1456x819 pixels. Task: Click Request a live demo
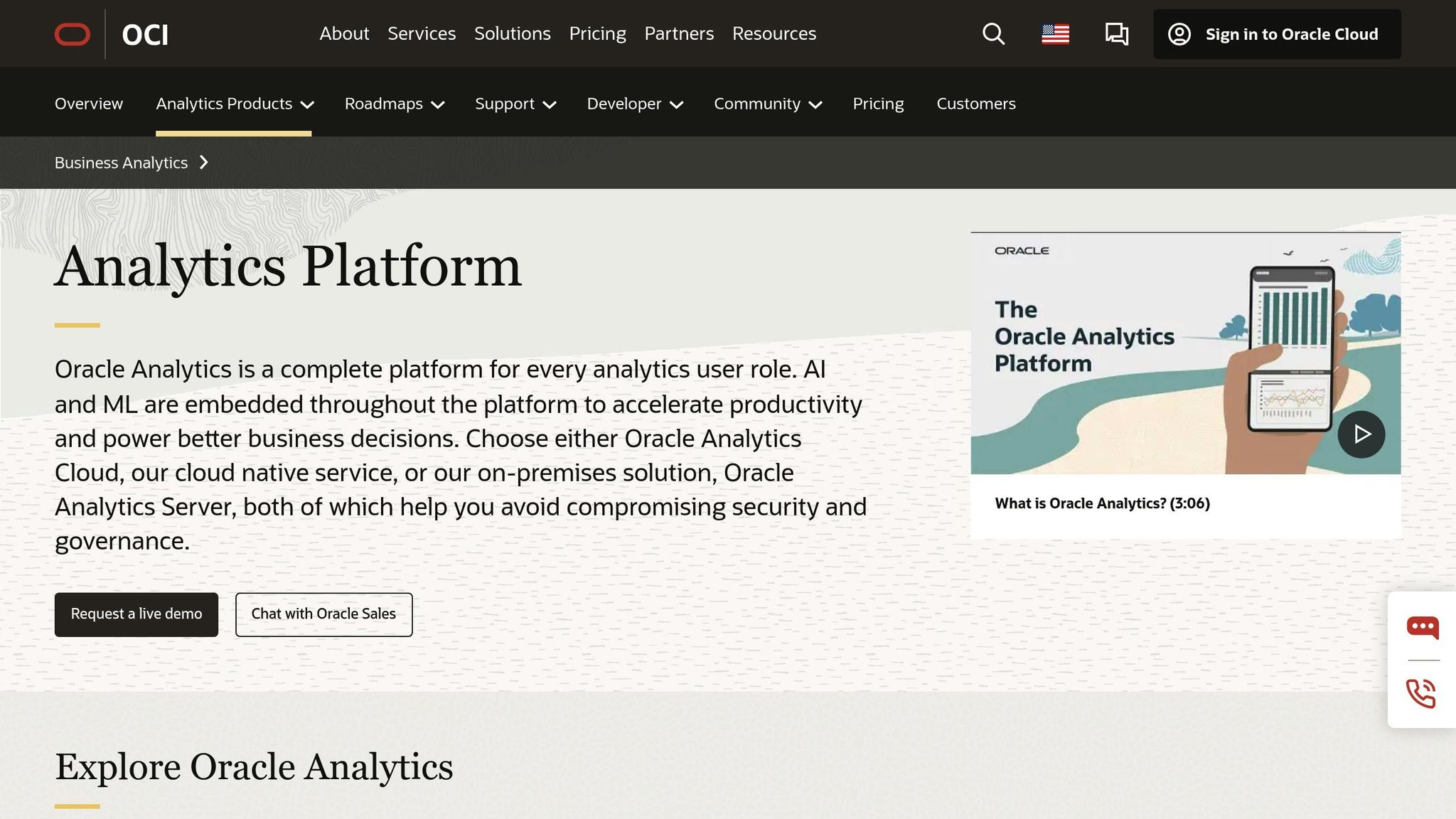[x=136, y=614]
